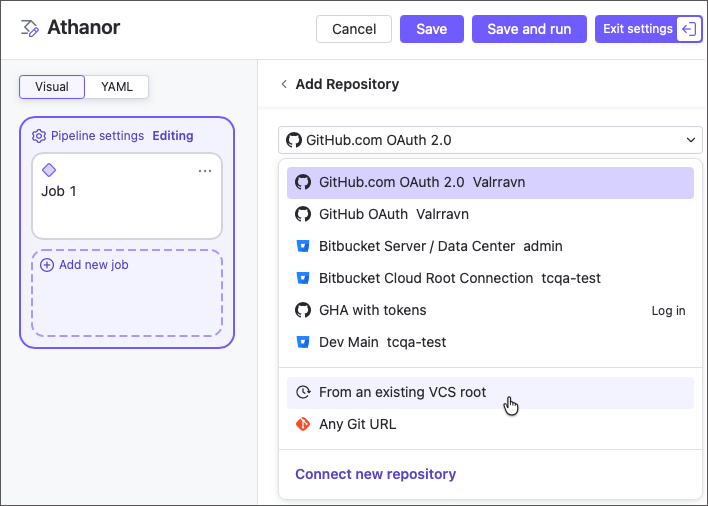Click the Log in link for GHA with tokens
This screenshot has height=506, width=708.
(668, 311)
